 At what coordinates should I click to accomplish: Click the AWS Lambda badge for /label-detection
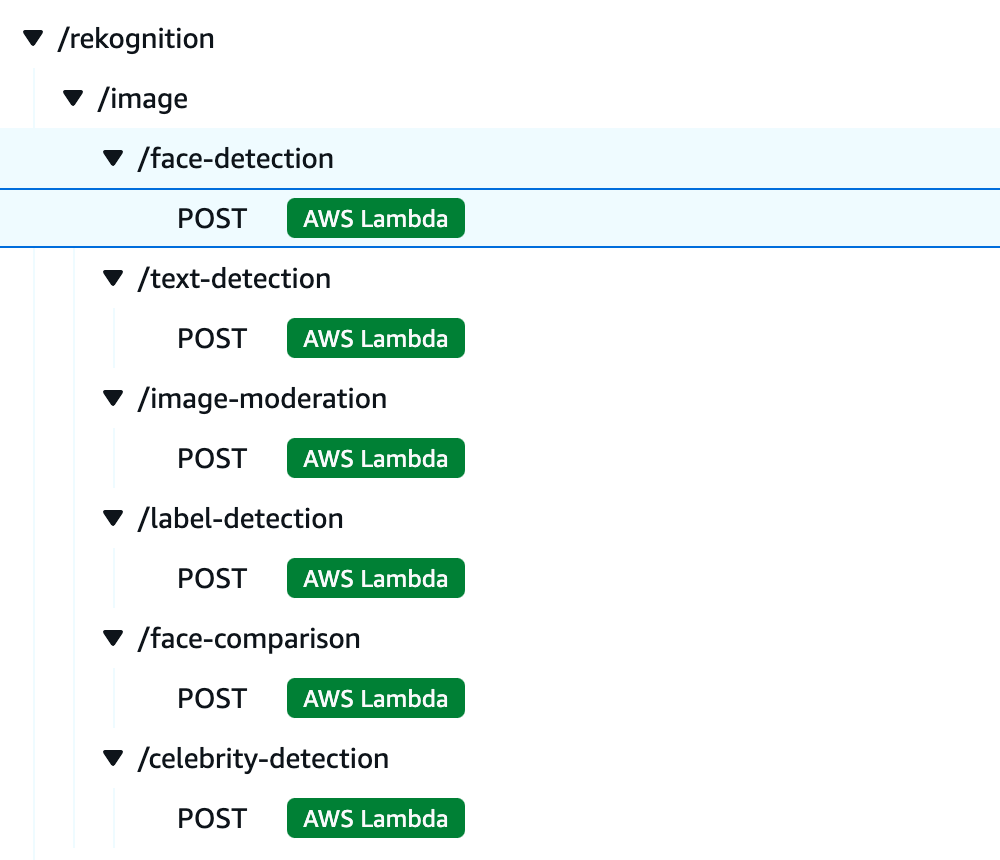[376, 578]
